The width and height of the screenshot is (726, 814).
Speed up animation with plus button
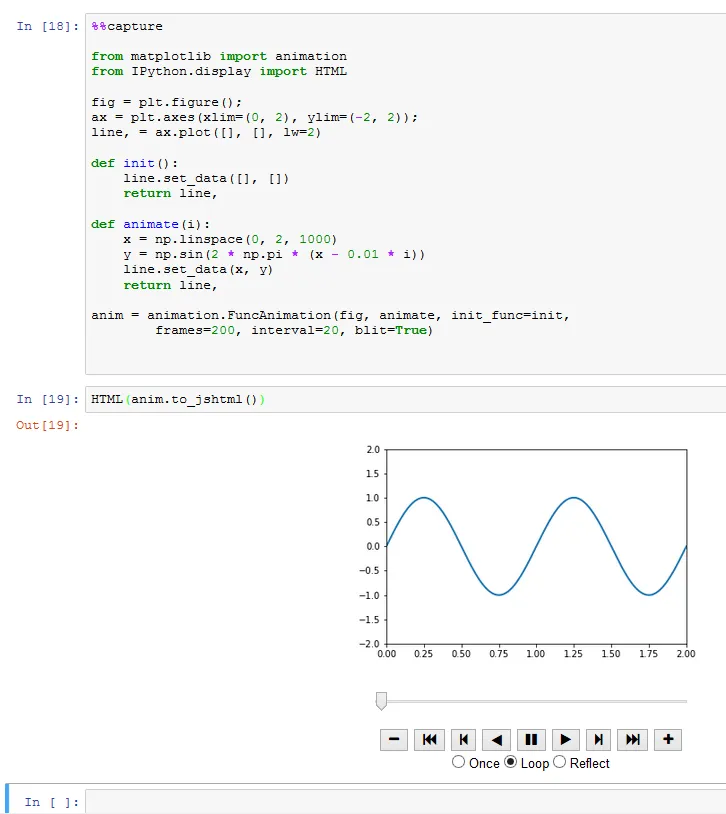(x=668, y=740)
